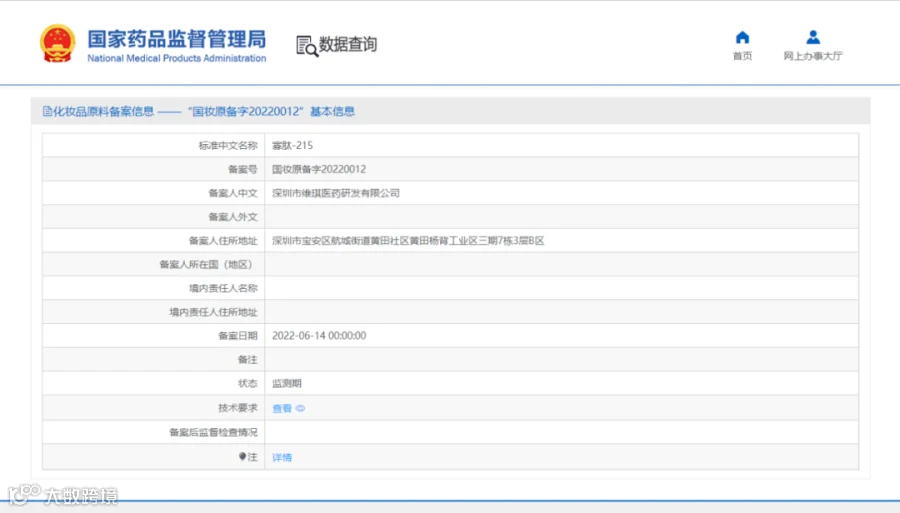Viewport: 900px width, 513px height.
Task: Click the national emblem logo
Action: click(x=57, y=43)
